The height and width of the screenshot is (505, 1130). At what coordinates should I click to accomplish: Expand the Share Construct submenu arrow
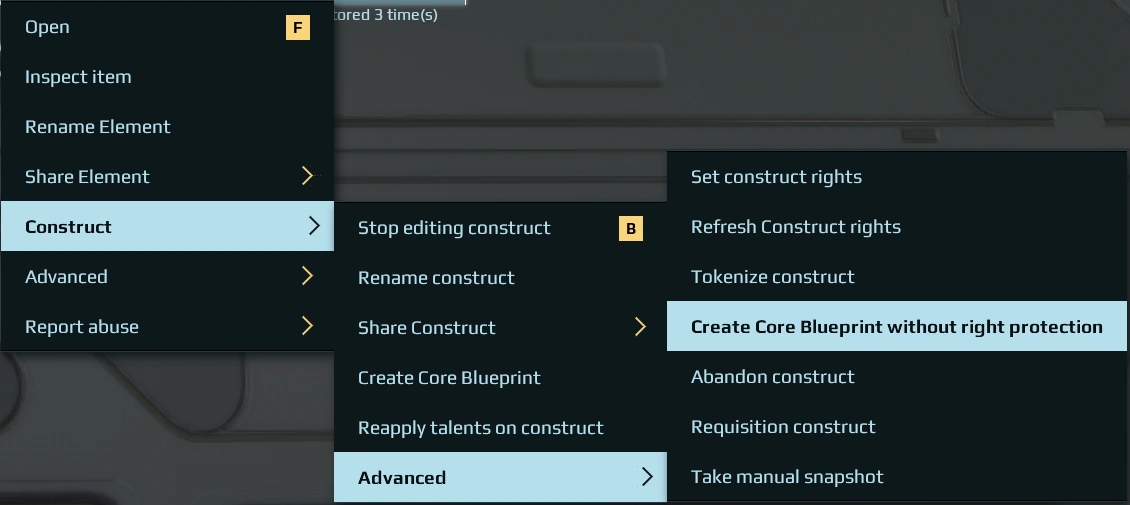[641, 328]
